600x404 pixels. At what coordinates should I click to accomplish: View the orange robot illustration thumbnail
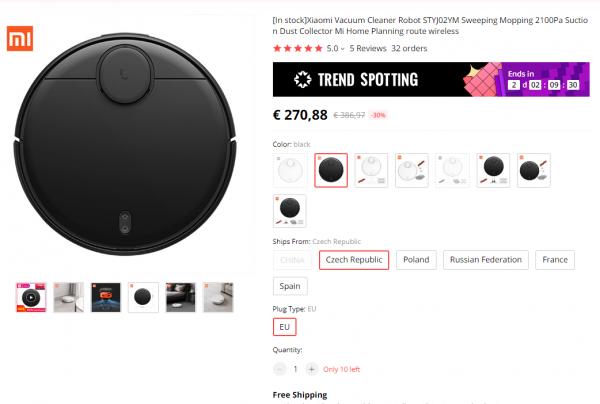coord(106,297)
